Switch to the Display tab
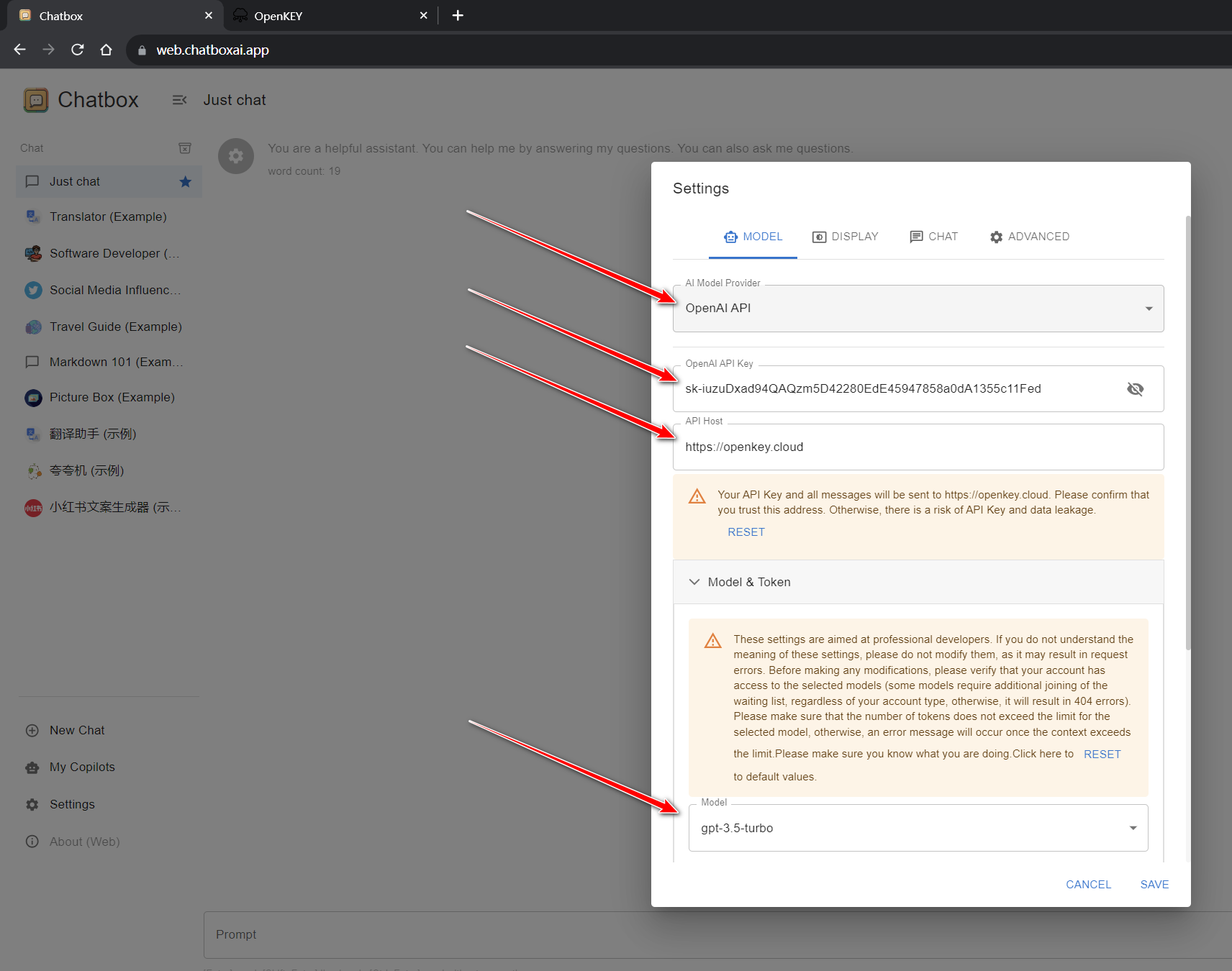Image resolution: width=1232 pixels, height=971 pixels. tap(845, 237)
